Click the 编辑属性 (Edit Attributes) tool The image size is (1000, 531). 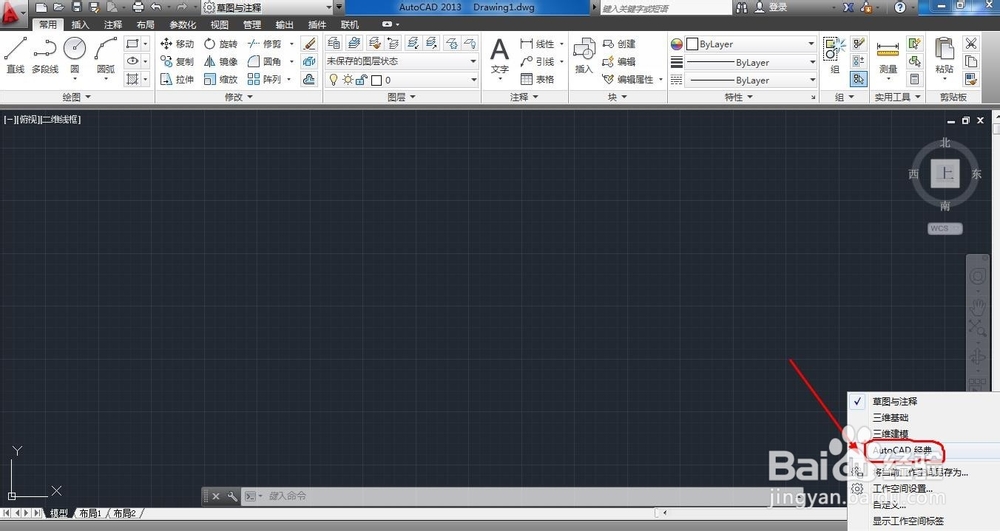coord(628,79)
